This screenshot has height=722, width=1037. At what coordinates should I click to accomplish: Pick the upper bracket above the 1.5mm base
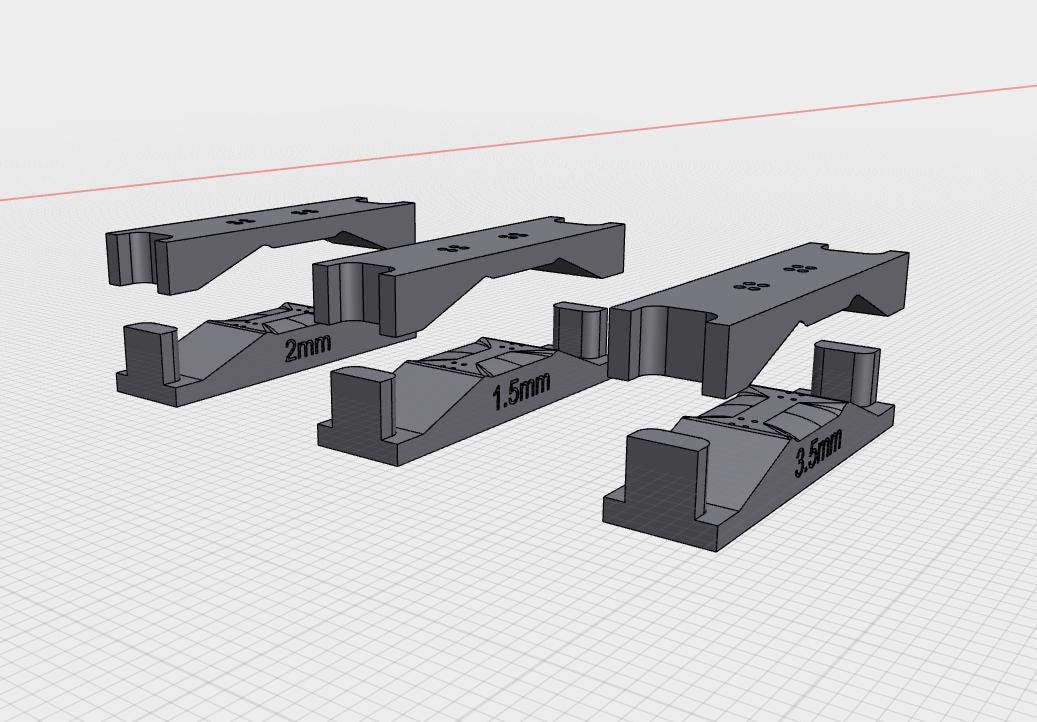pos(468,276)
